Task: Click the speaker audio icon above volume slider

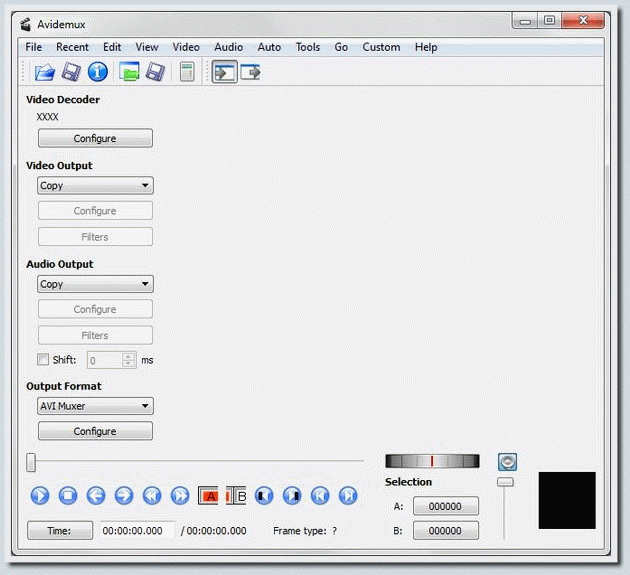Action: click(507, 462)
